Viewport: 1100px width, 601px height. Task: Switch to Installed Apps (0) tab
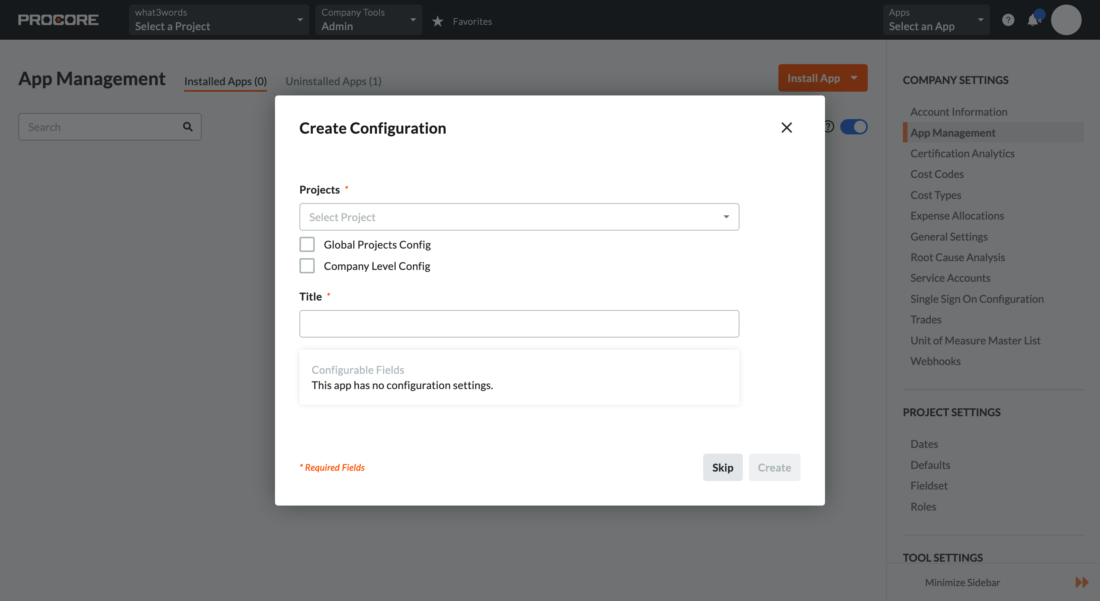tap(225, 81)
